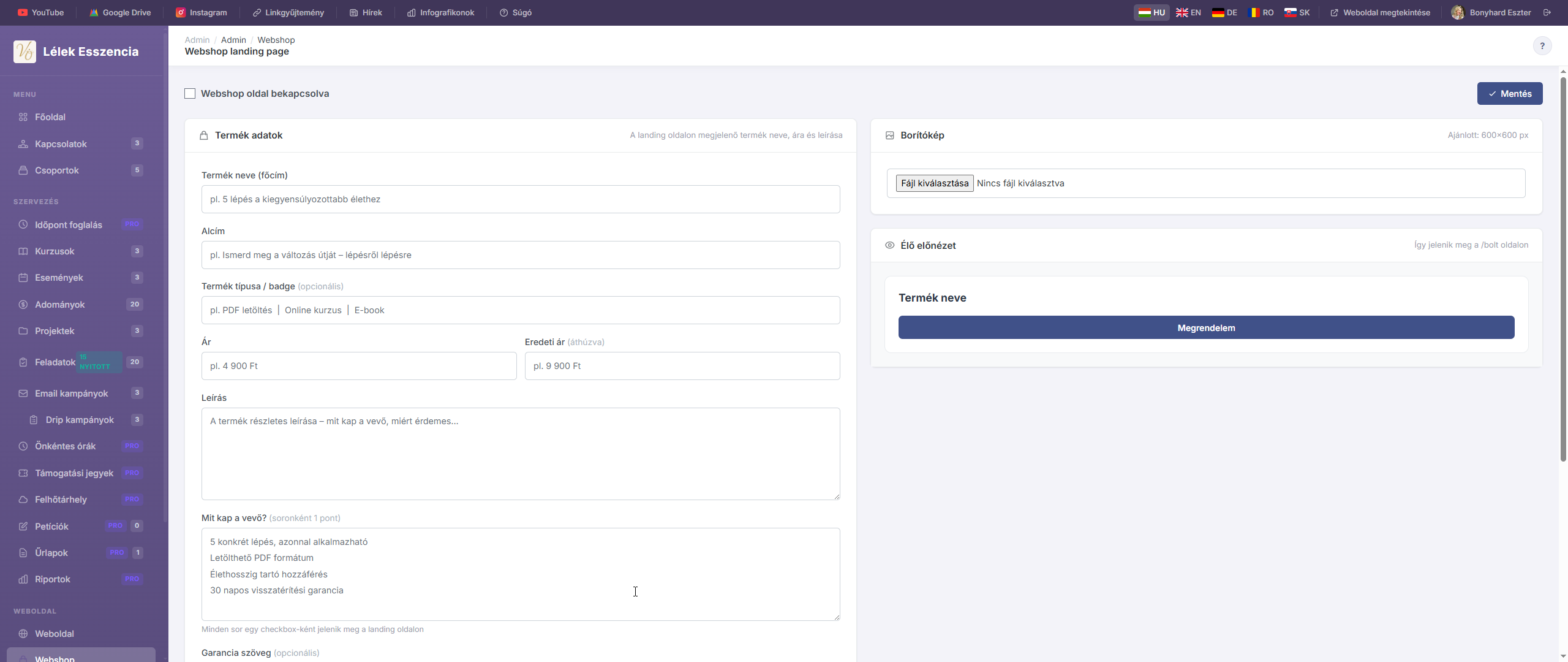Click the Webshop breadcrumb
Viewport: 1568px width, 662px height.
point(276,40)
